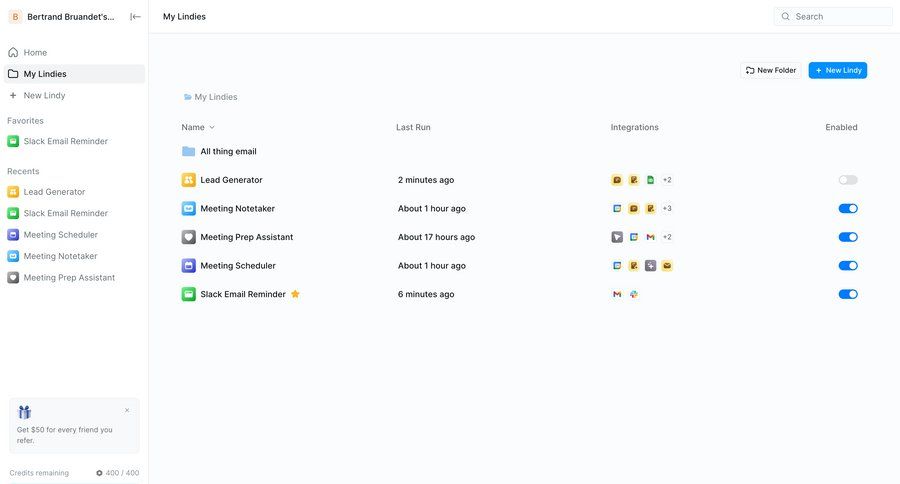Click Google Calendar icon on Meeting Notetaker row
The height and width of the screenshot is (484, 900).
tap(617, 208)
